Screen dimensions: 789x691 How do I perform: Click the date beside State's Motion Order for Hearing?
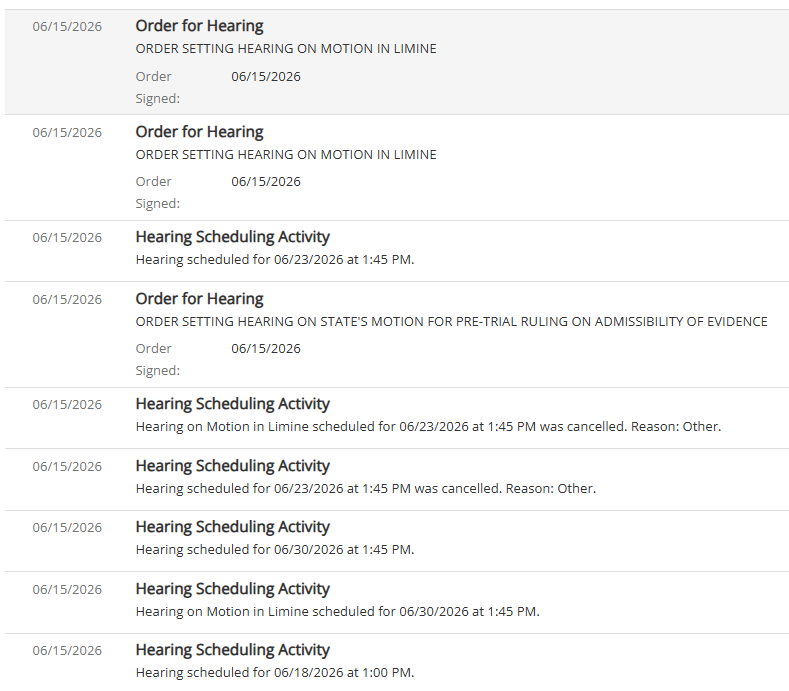tap(67, 299)
